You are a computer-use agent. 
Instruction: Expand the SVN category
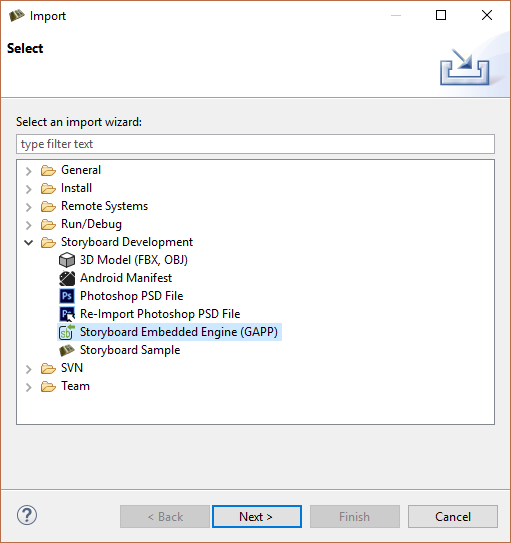29,368
